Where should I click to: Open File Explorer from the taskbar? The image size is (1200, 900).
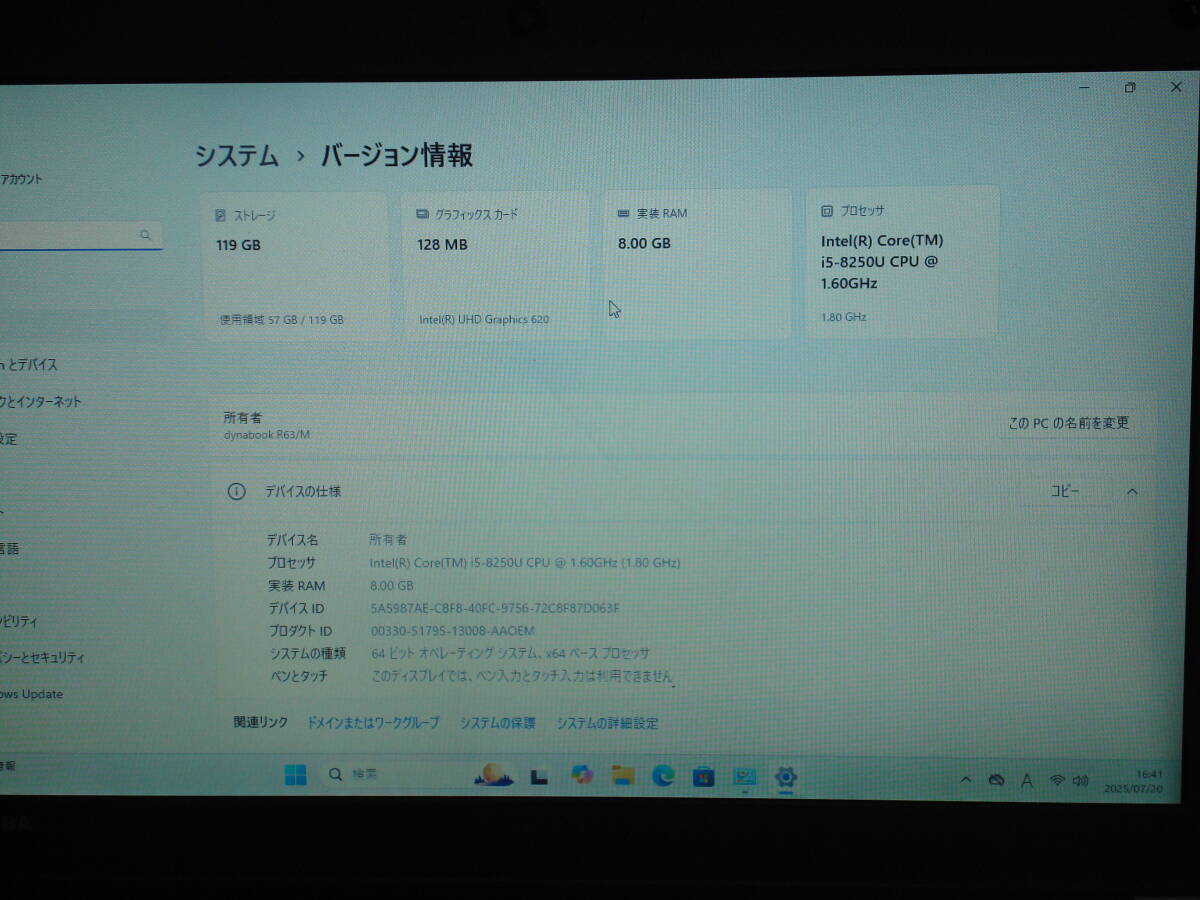coord(623,775)
